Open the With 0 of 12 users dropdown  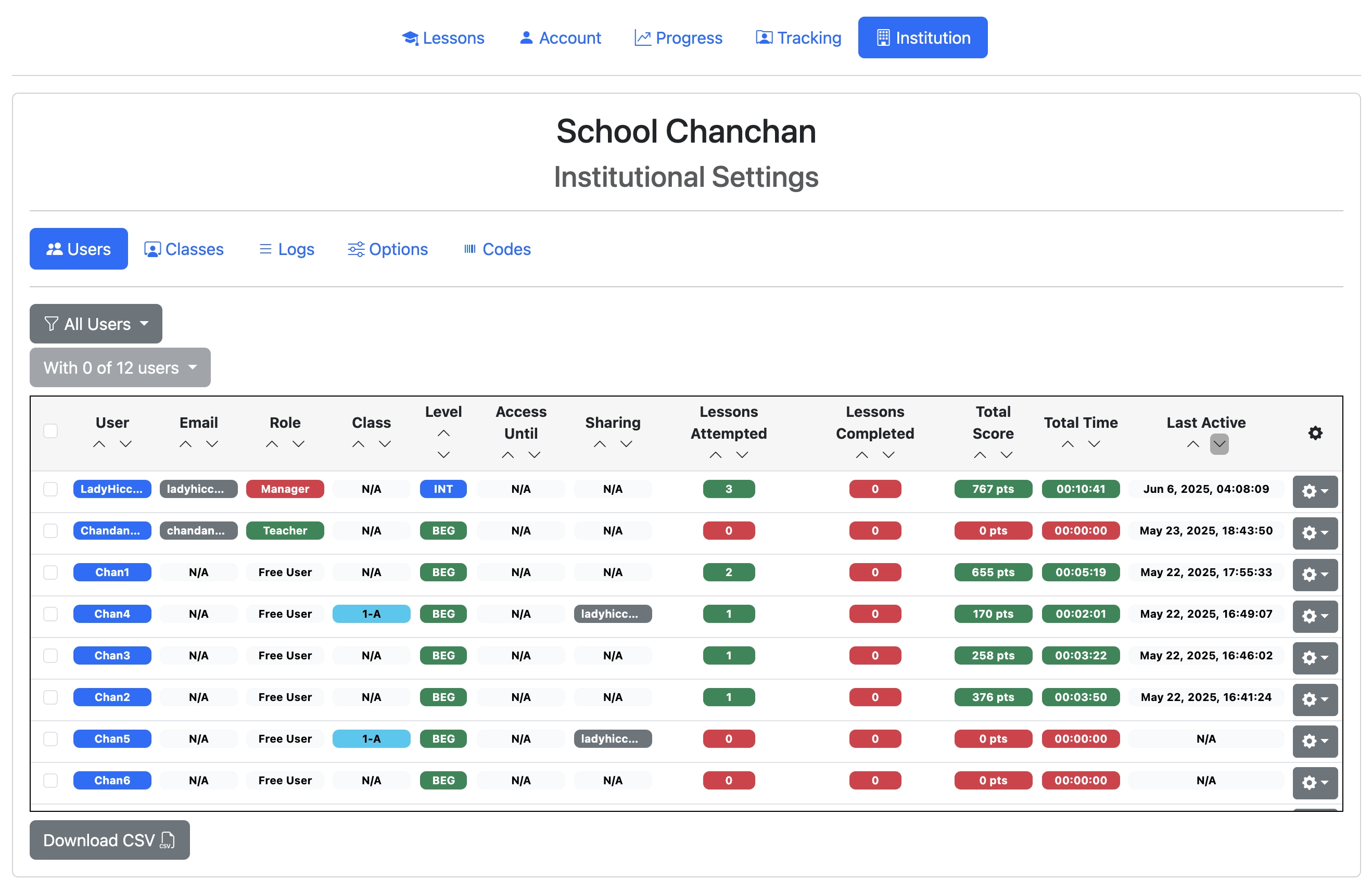[120, 367]
